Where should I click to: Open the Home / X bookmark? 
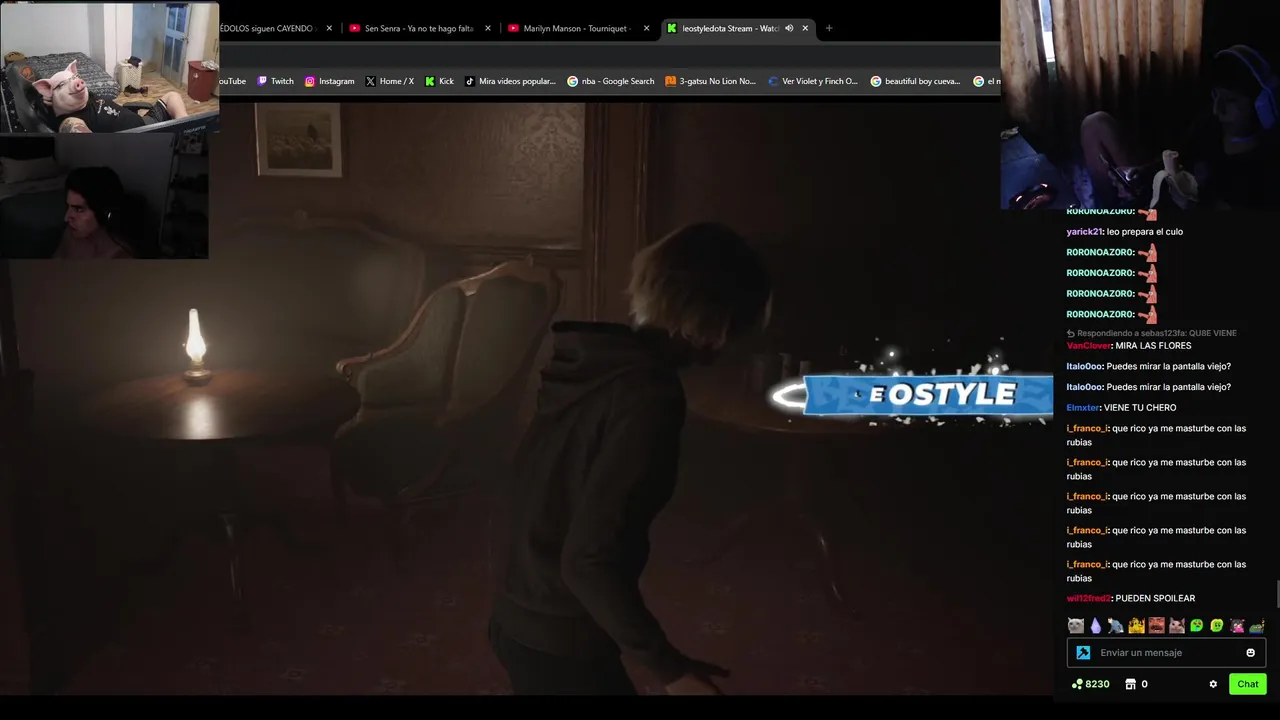[x=389, y=81]
